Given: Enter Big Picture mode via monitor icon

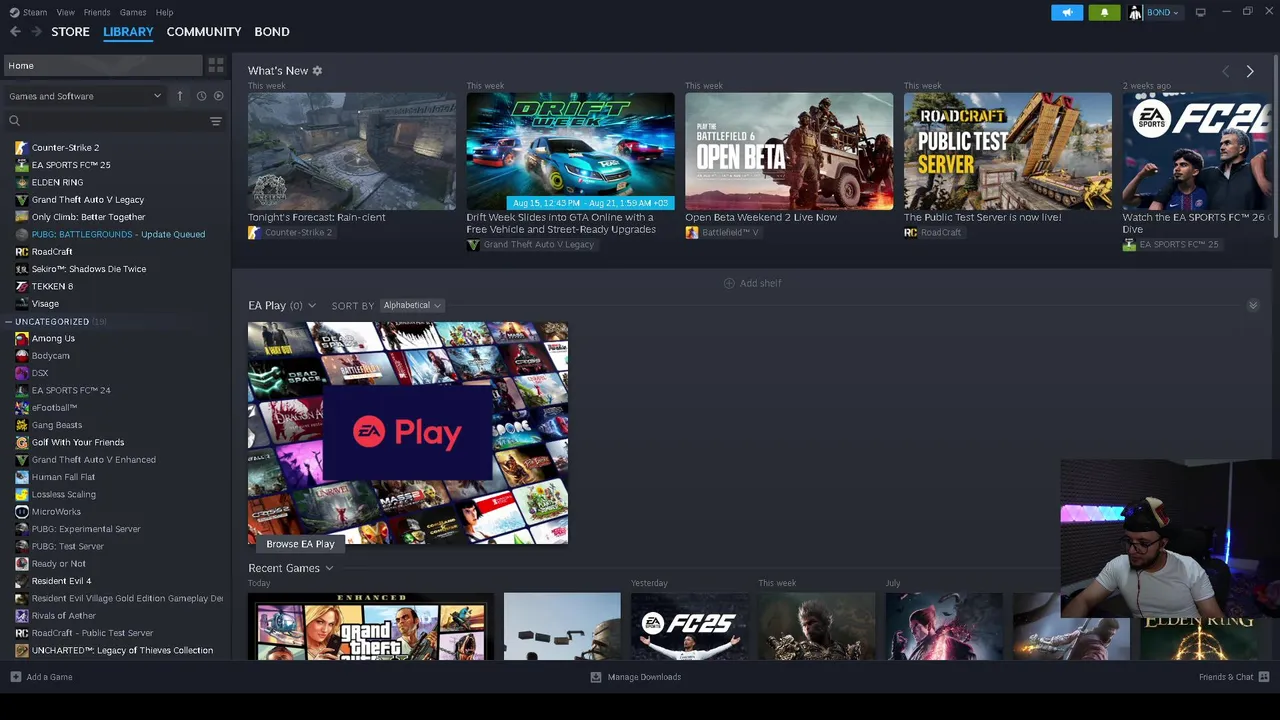Looking at the screenshot, I should click(x=1200, y=12).
